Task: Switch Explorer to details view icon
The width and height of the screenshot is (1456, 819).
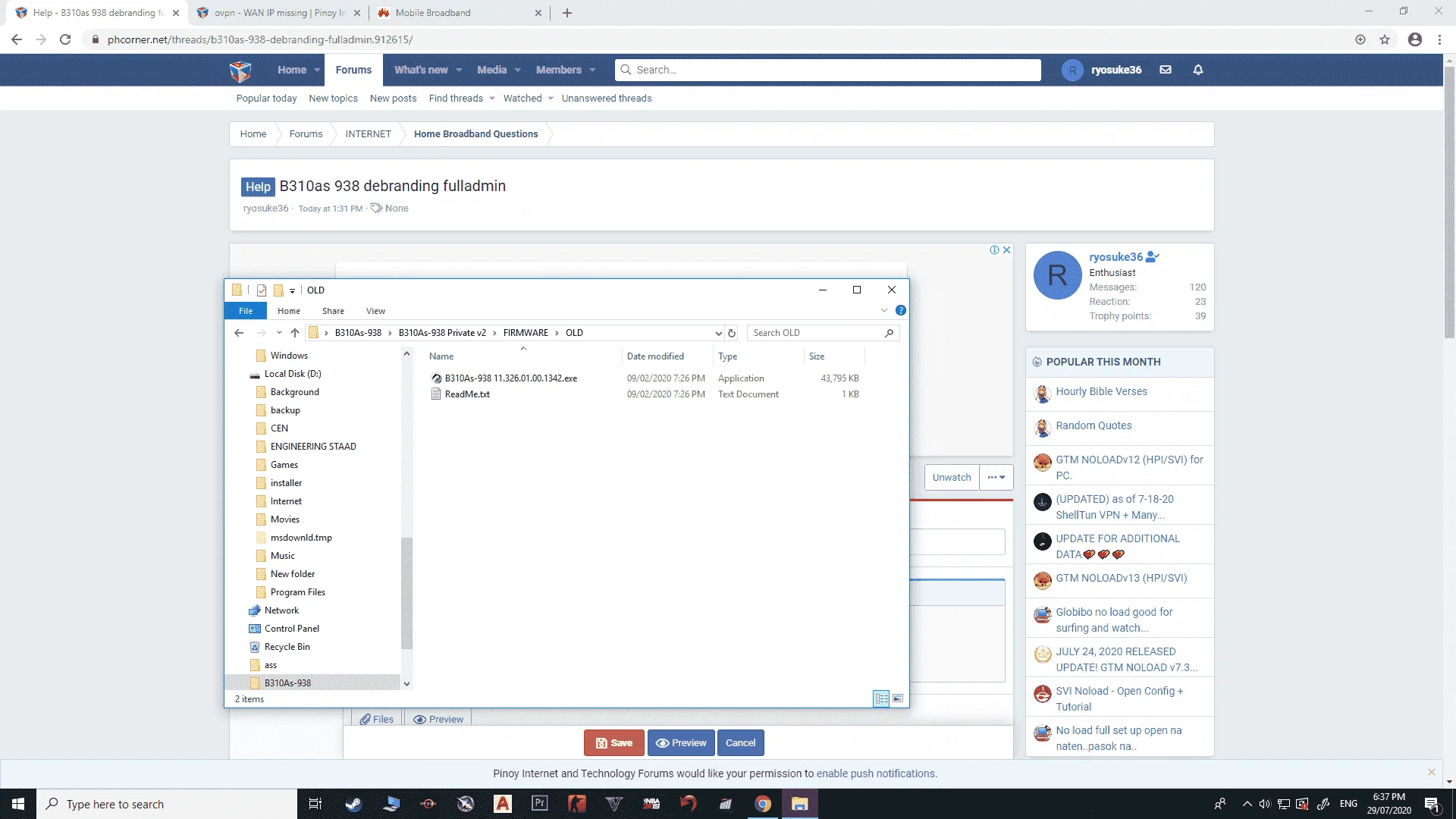Action: pos(881,698)
